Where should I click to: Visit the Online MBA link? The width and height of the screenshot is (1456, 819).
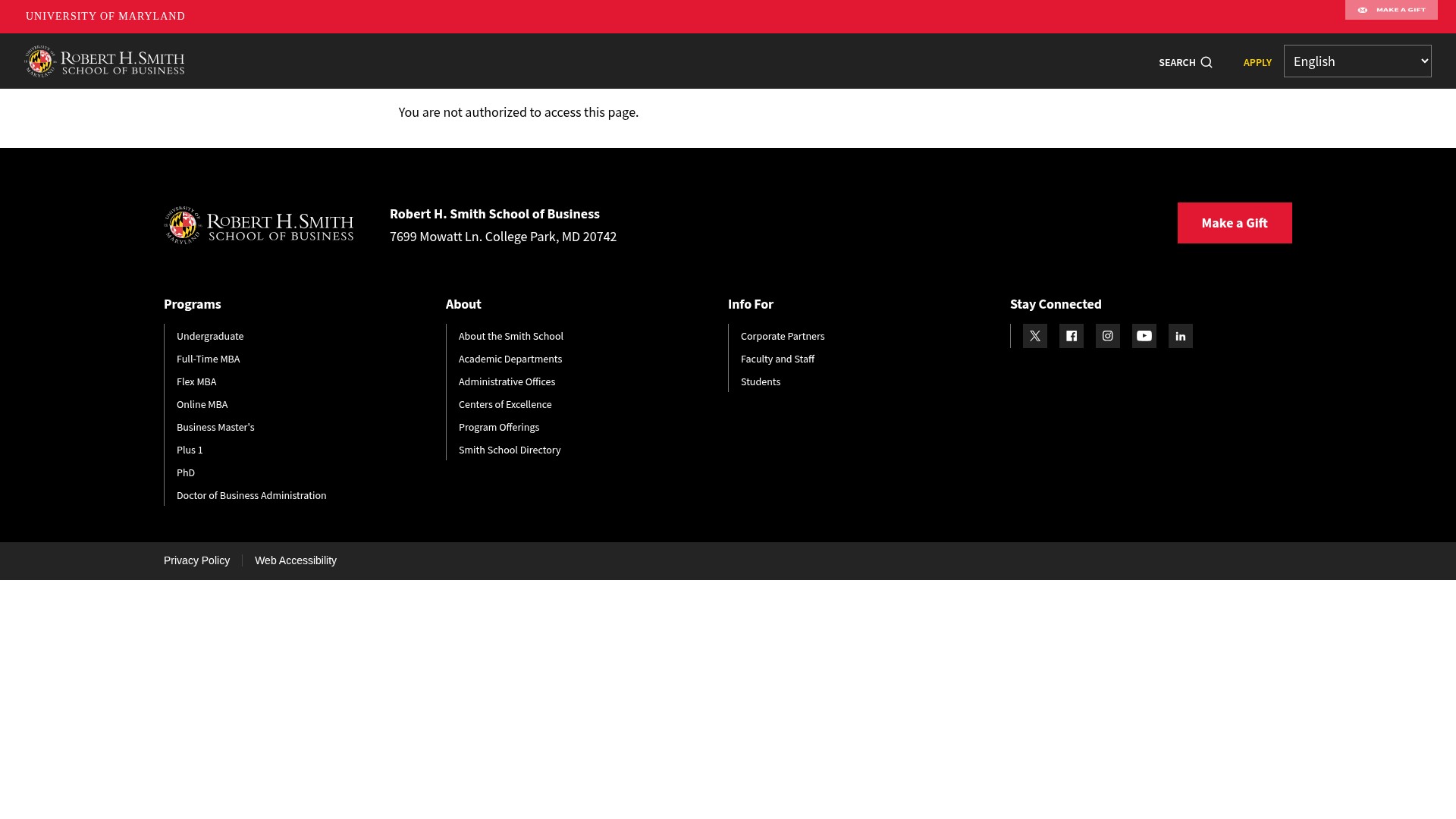(x=202, y=404)
